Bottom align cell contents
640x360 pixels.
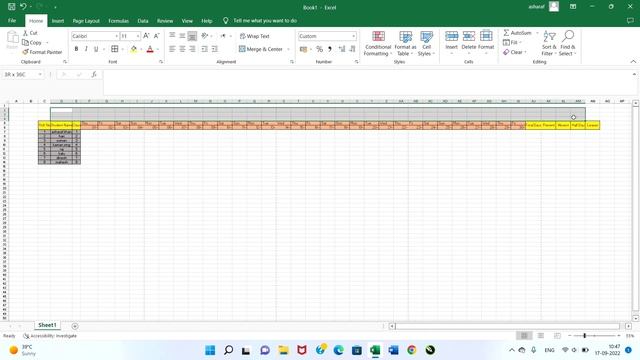click(x=192, y=36)
